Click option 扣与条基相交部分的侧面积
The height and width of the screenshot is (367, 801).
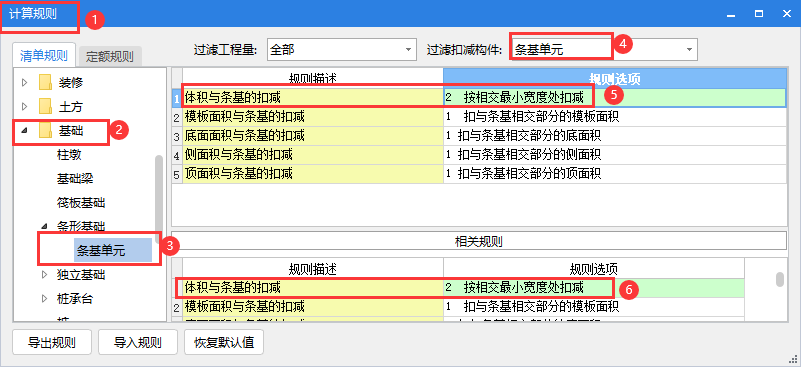[615, 154]
